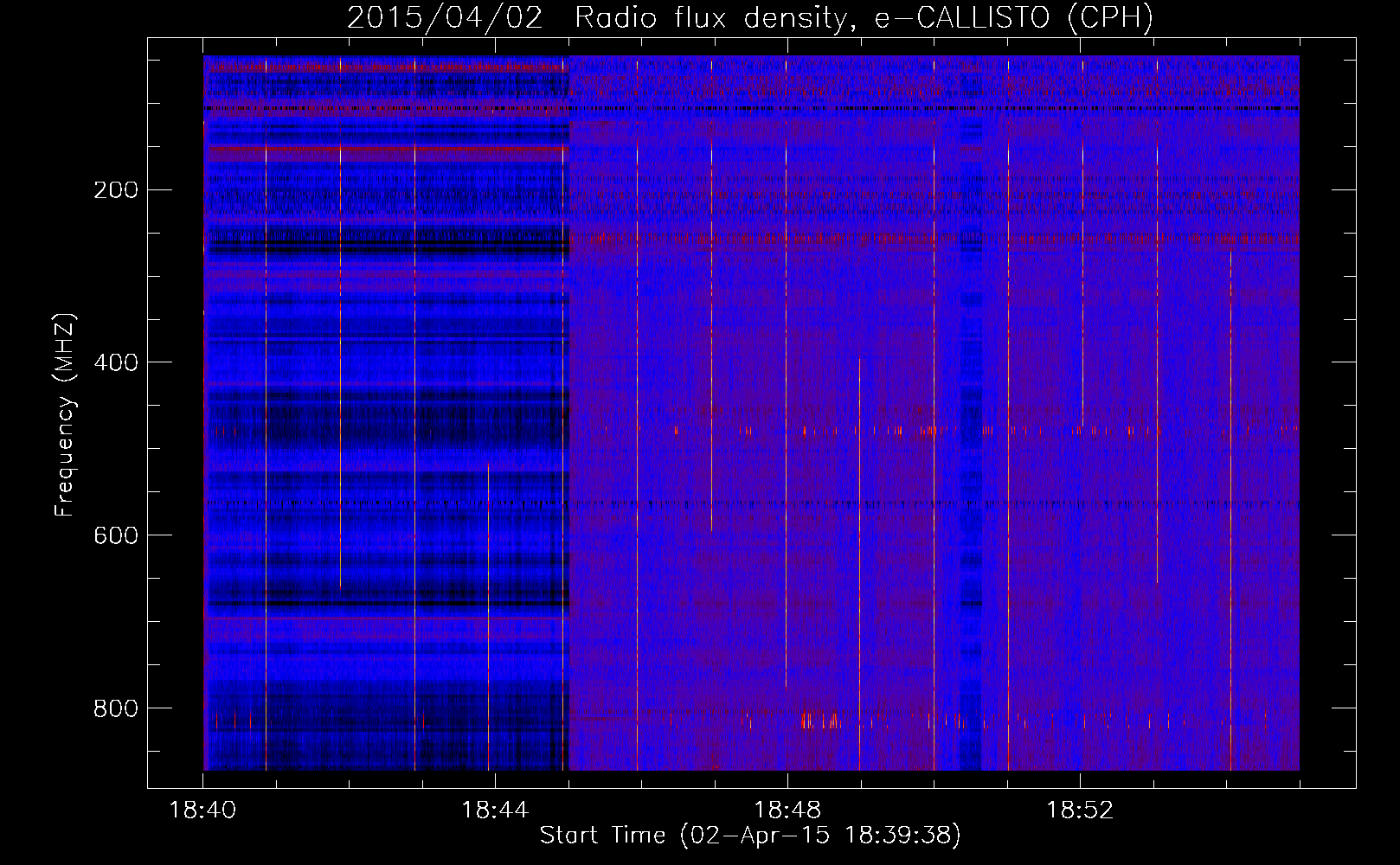The image size is (1400, 865).
Task: Click the 800 frequency tick label
Action: pos(116,708)
